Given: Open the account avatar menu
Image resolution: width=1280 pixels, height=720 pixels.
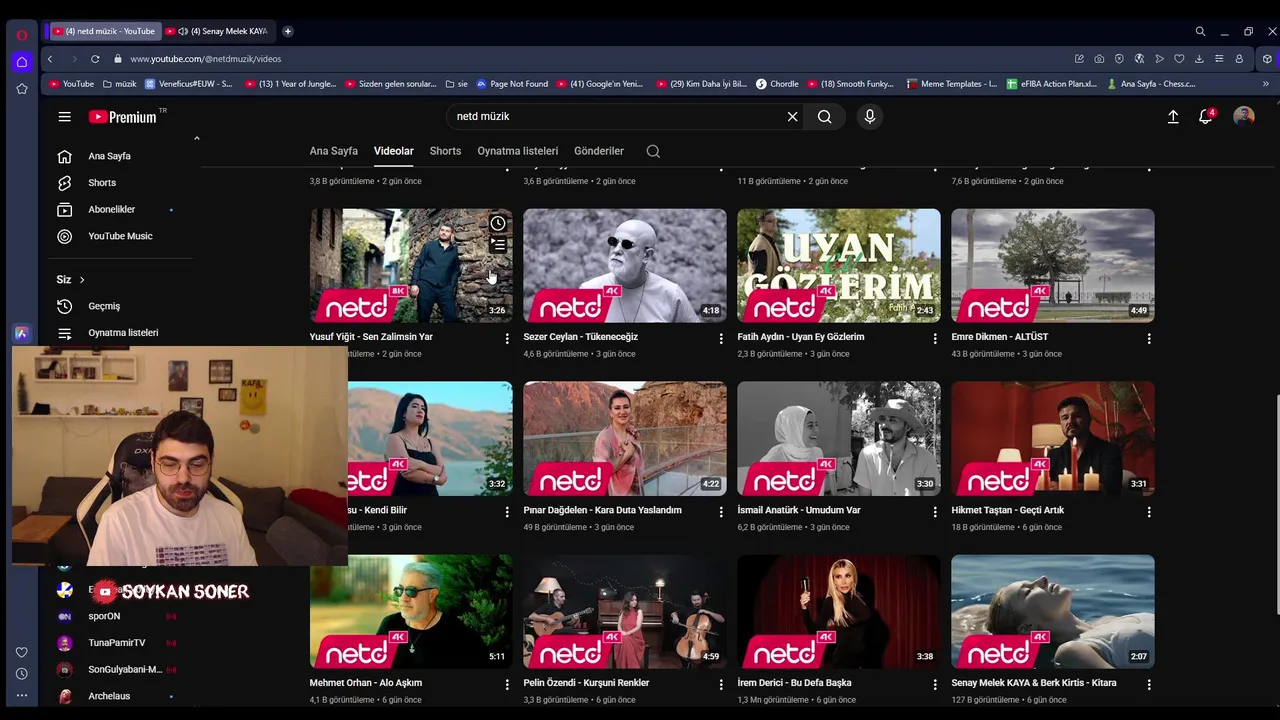Looking at the screenshot, I should 1244,117.
